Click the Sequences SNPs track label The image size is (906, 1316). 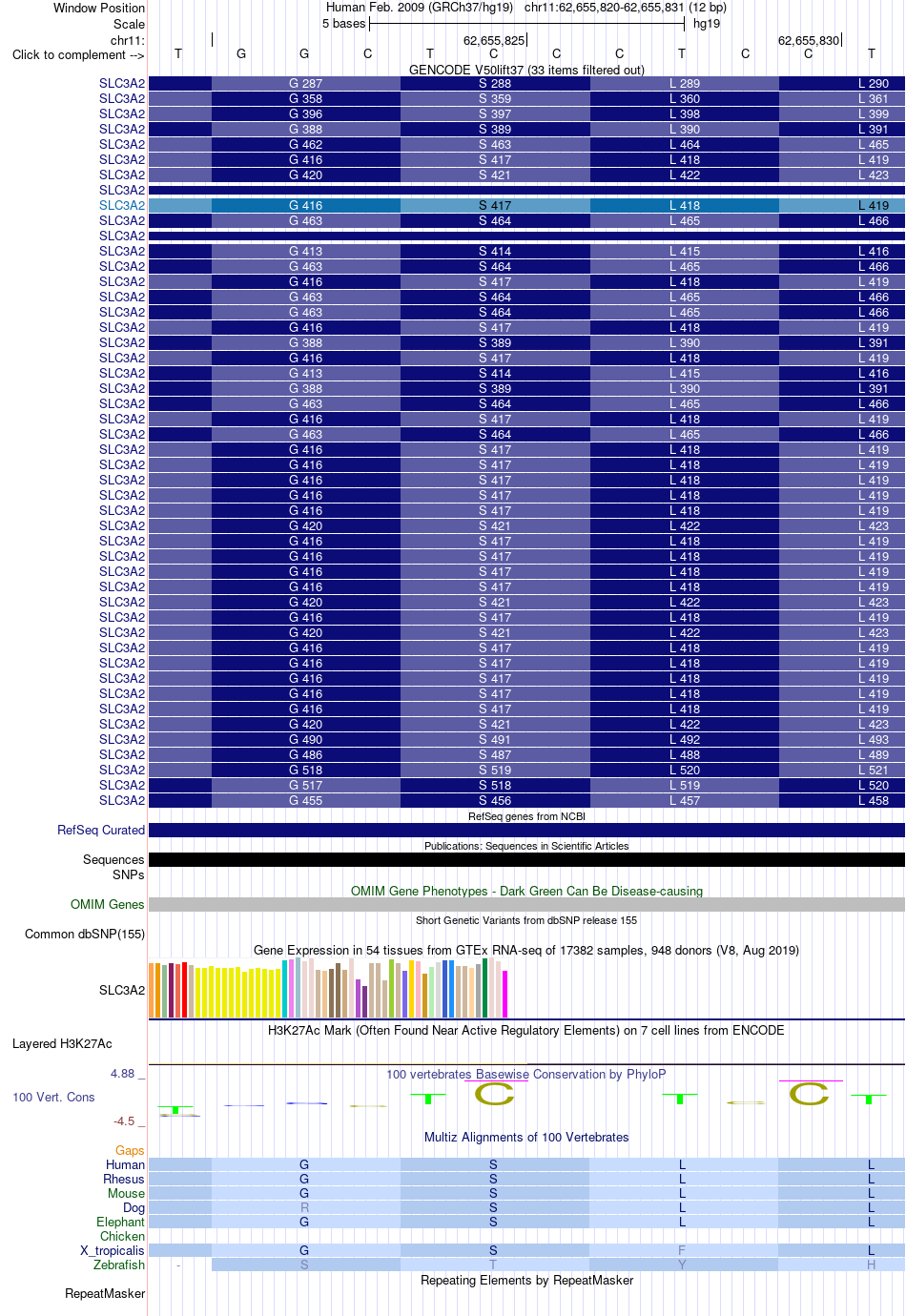pos(113,867)
